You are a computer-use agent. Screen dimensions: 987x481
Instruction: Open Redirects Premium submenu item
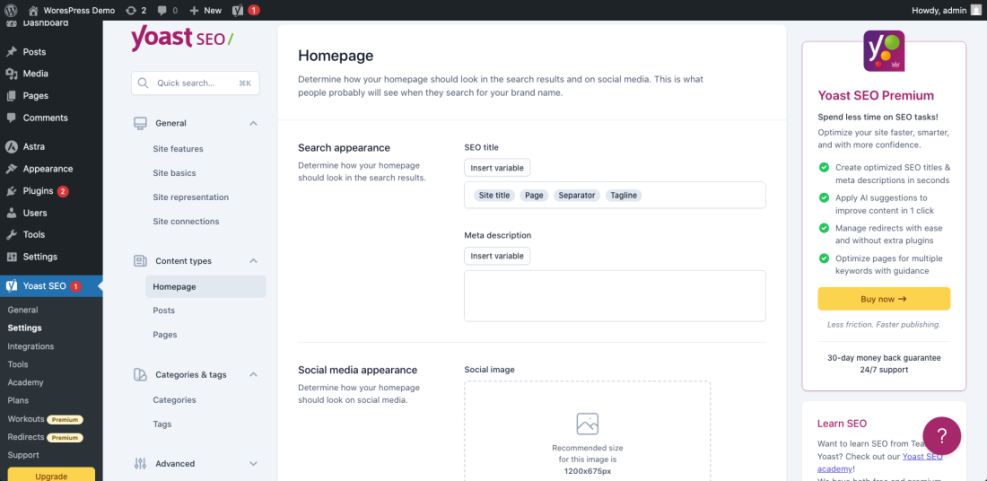(x=45, y=437)
